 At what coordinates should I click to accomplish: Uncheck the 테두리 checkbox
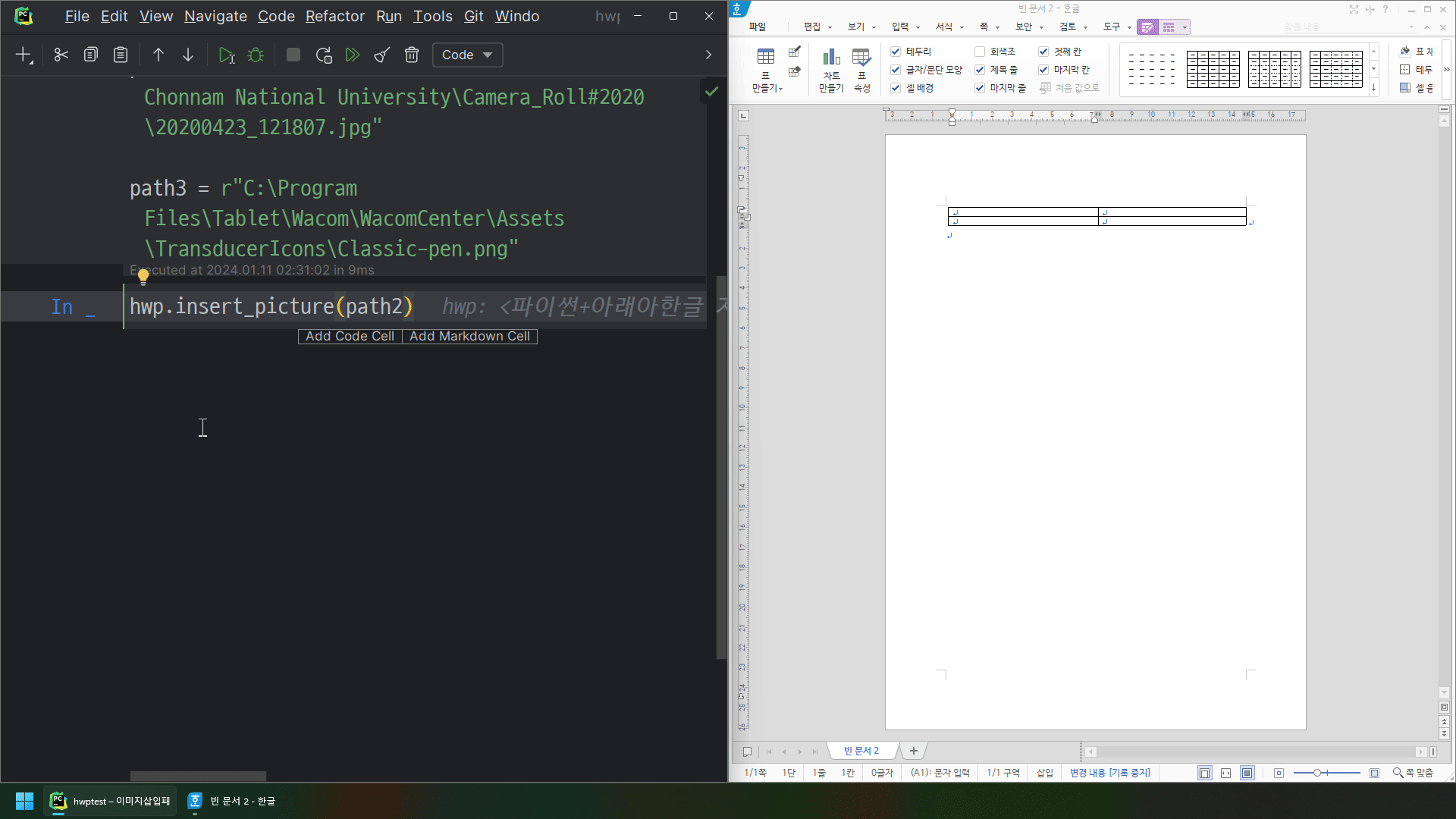(x=896, y=52)
